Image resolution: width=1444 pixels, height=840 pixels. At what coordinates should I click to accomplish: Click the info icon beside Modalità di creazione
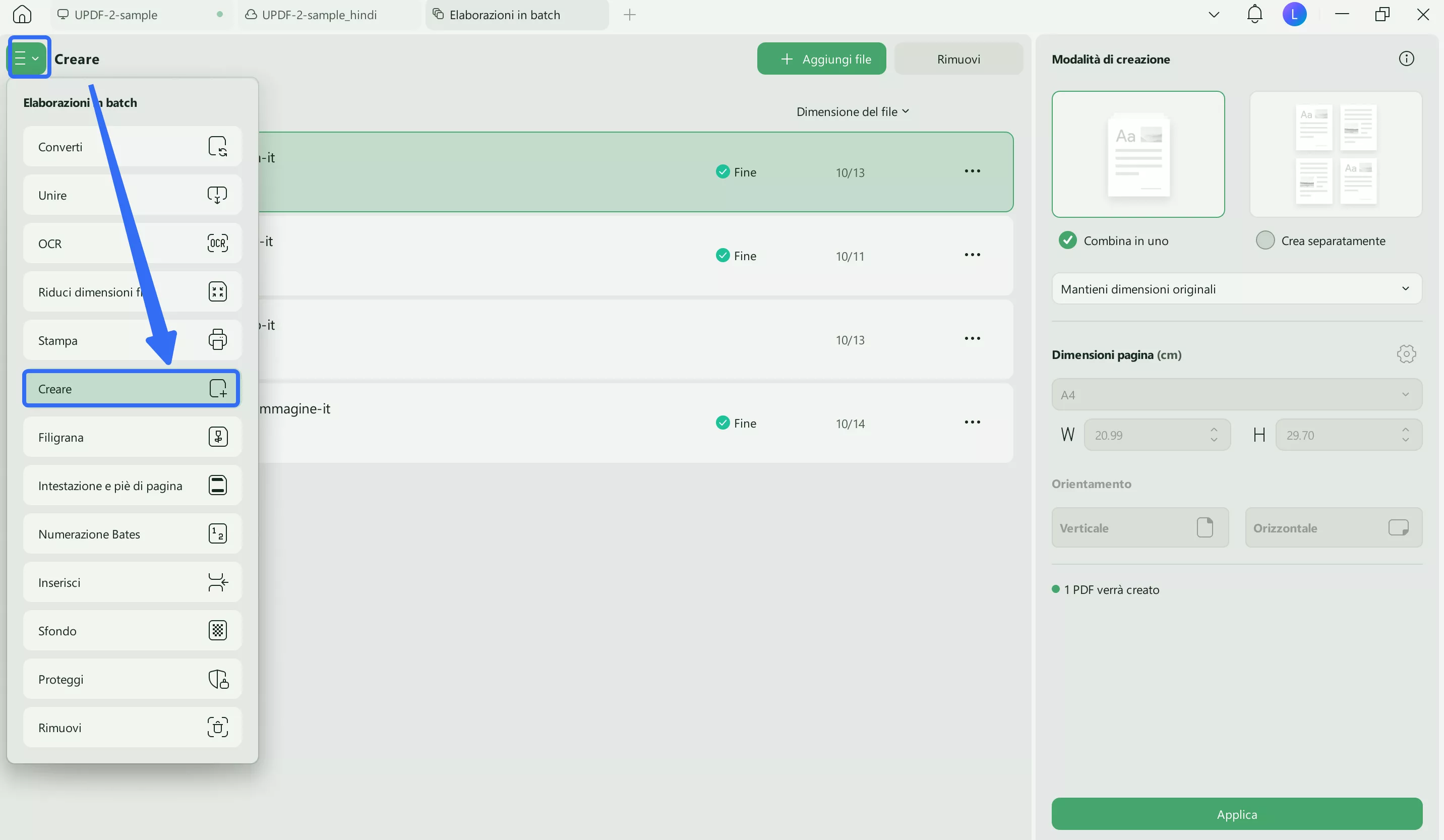[1406, 58]
